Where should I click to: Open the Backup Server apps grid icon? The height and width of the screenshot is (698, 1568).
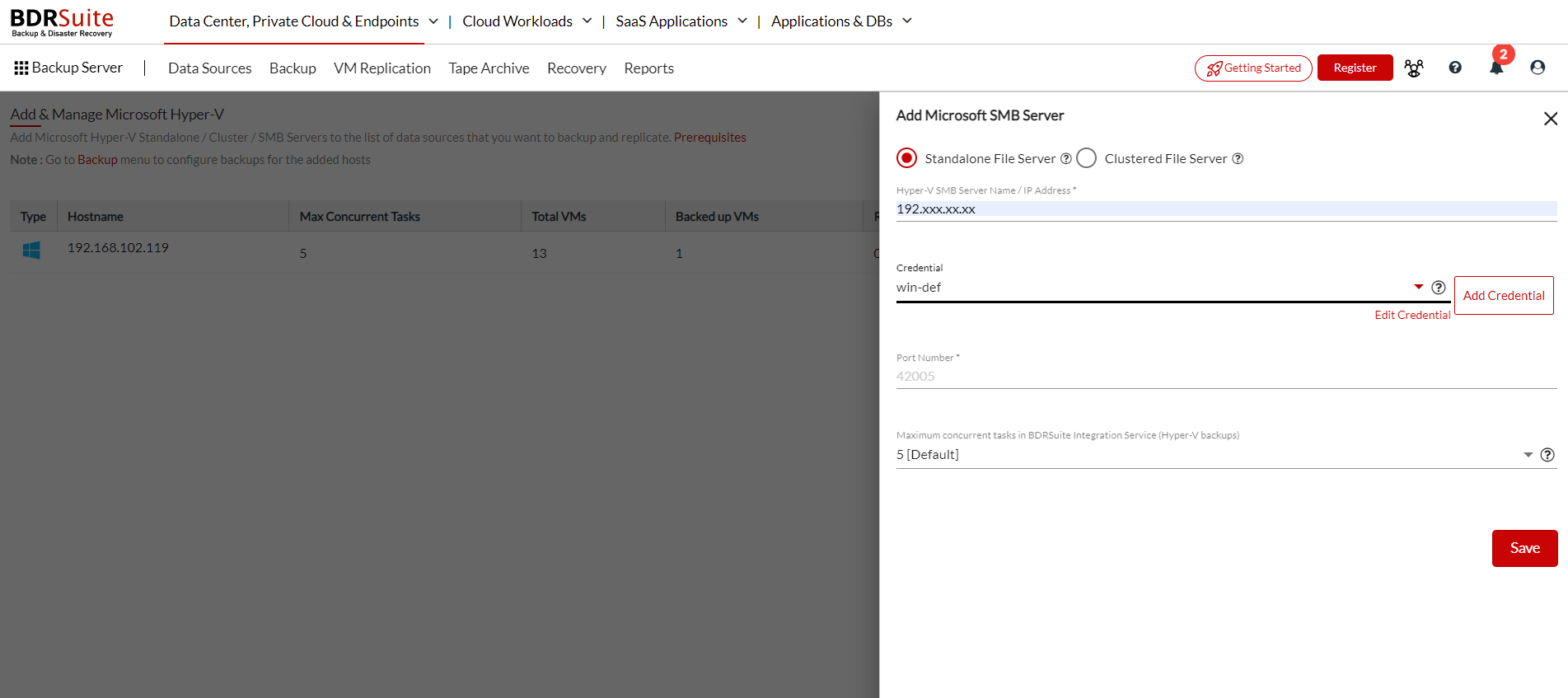(x=21, y=68)
